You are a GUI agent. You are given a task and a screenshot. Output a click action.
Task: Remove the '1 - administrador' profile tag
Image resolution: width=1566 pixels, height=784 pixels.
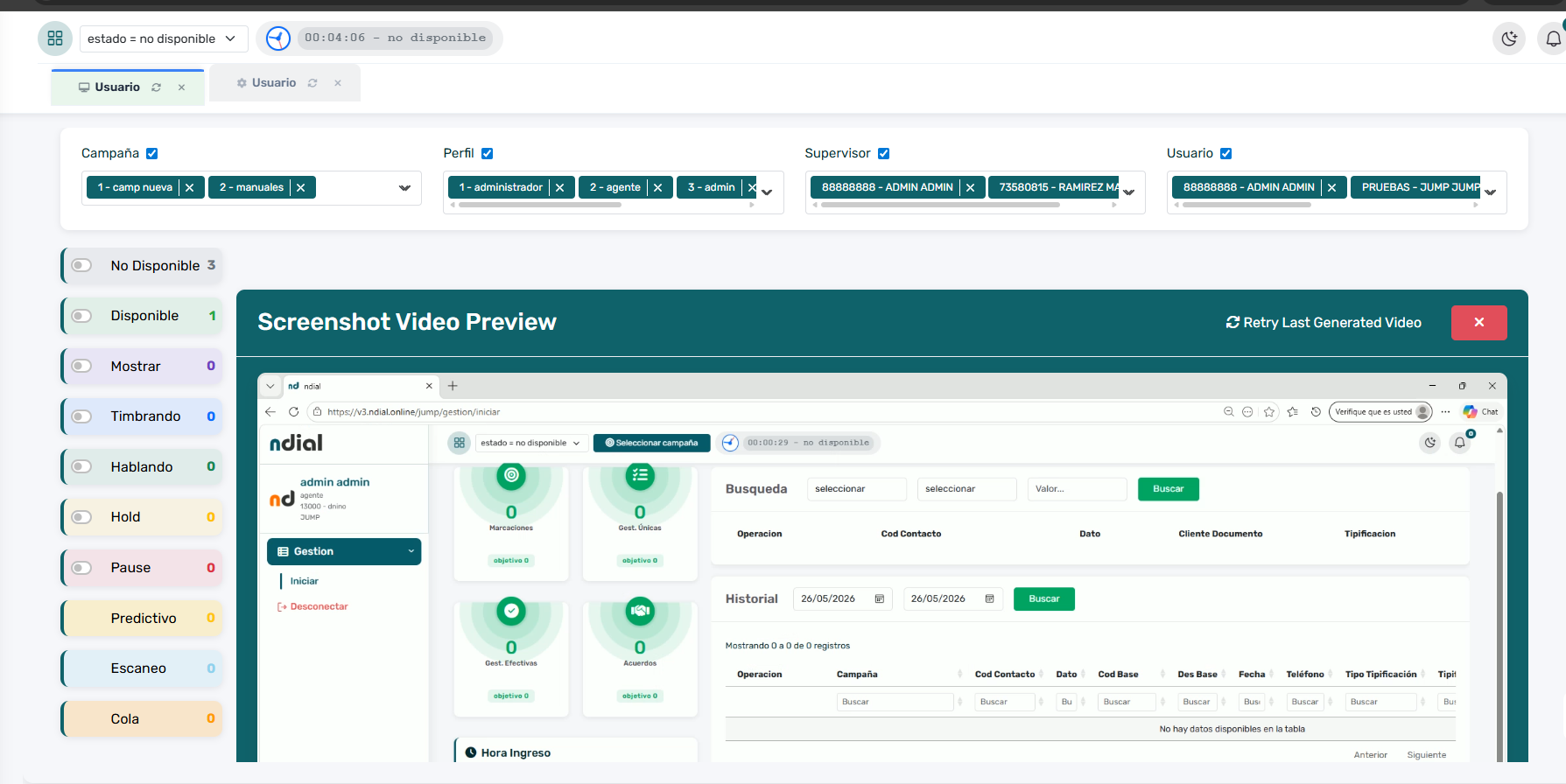point(560,187)
